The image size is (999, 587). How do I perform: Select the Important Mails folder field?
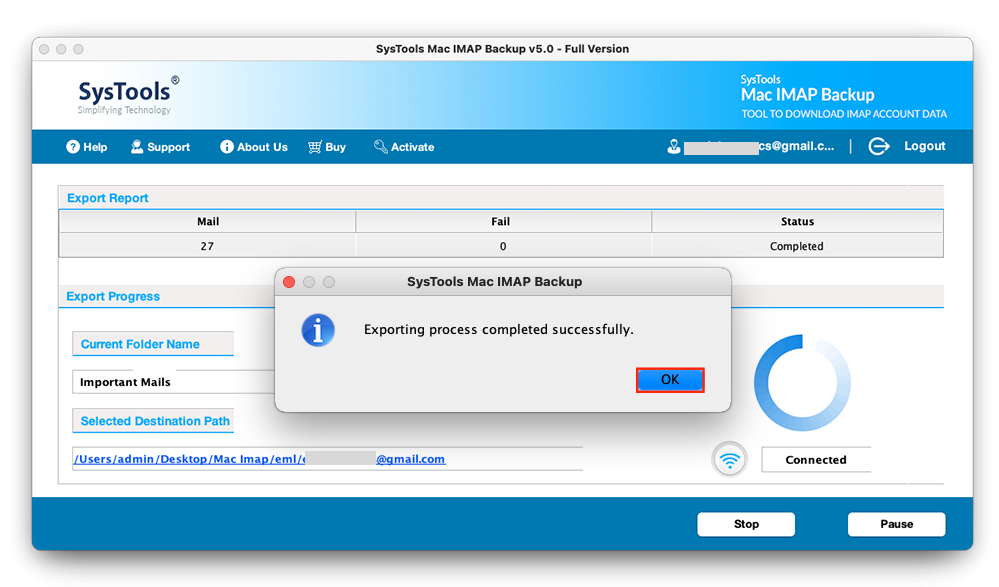coord(173,382)
